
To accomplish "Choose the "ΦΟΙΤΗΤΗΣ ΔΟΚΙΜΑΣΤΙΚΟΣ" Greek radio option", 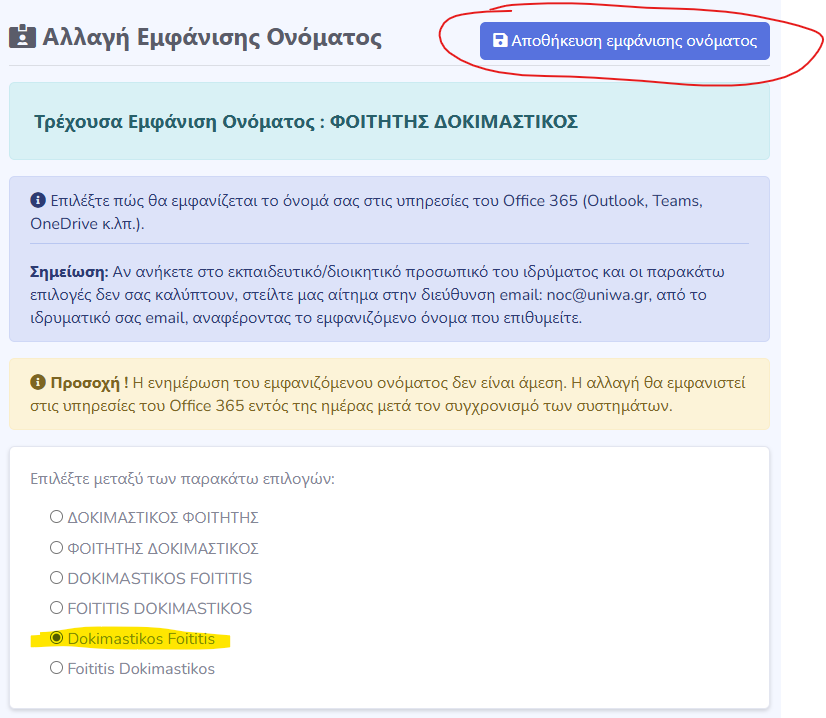I will (x=57, y=548).
